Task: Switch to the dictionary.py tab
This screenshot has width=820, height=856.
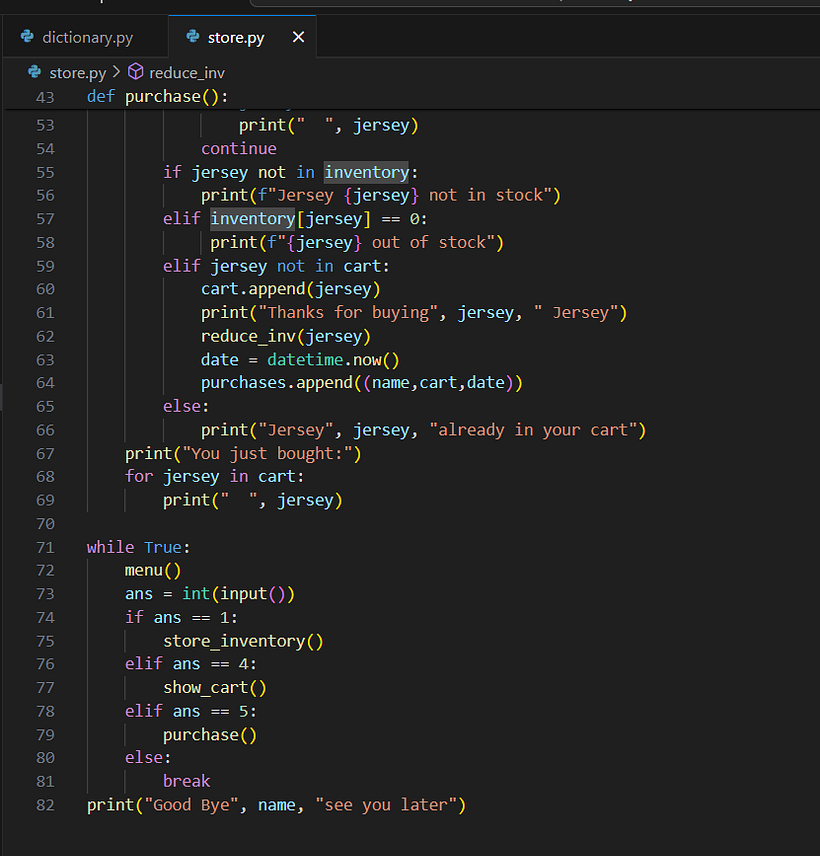Action: coord(87,38)
